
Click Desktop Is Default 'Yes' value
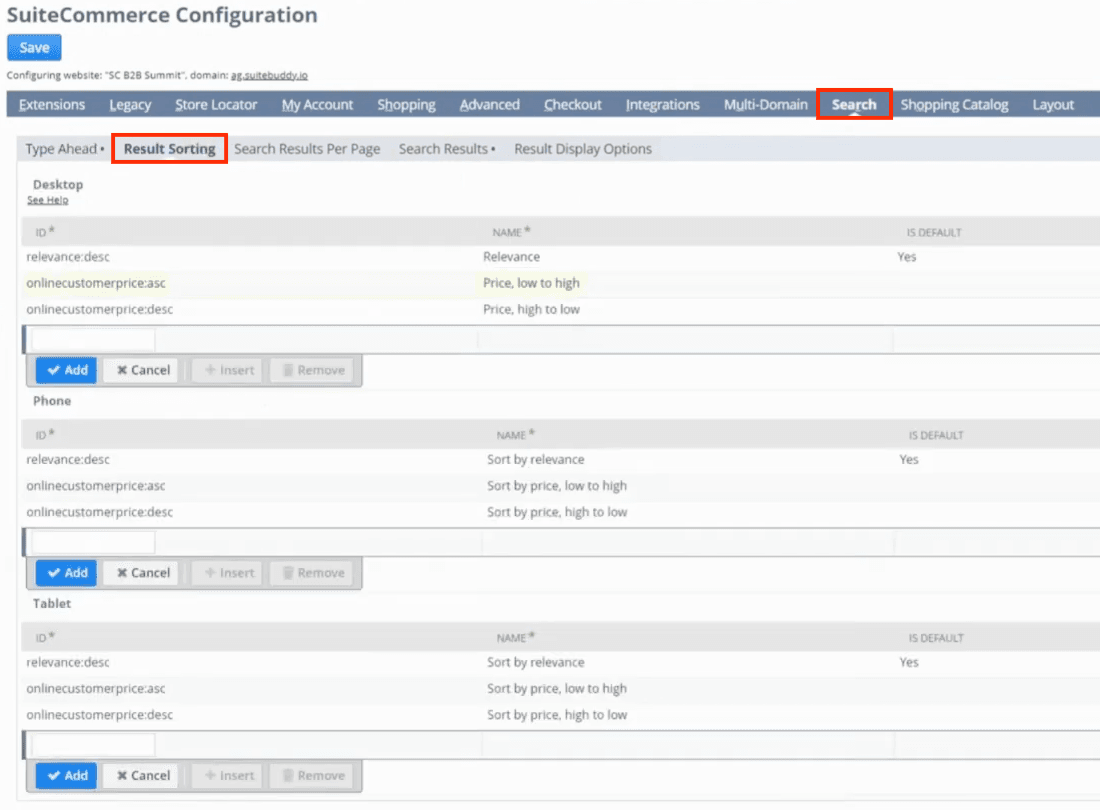pos(906,257)
